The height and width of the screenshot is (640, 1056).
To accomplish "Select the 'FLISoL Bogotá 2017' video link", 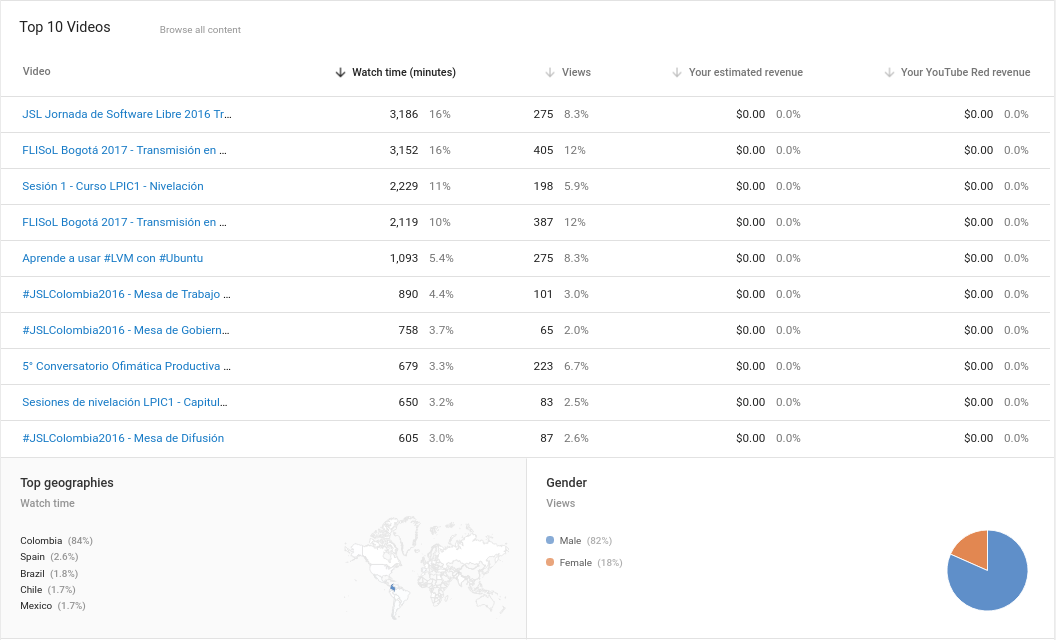I will point(125,150).
